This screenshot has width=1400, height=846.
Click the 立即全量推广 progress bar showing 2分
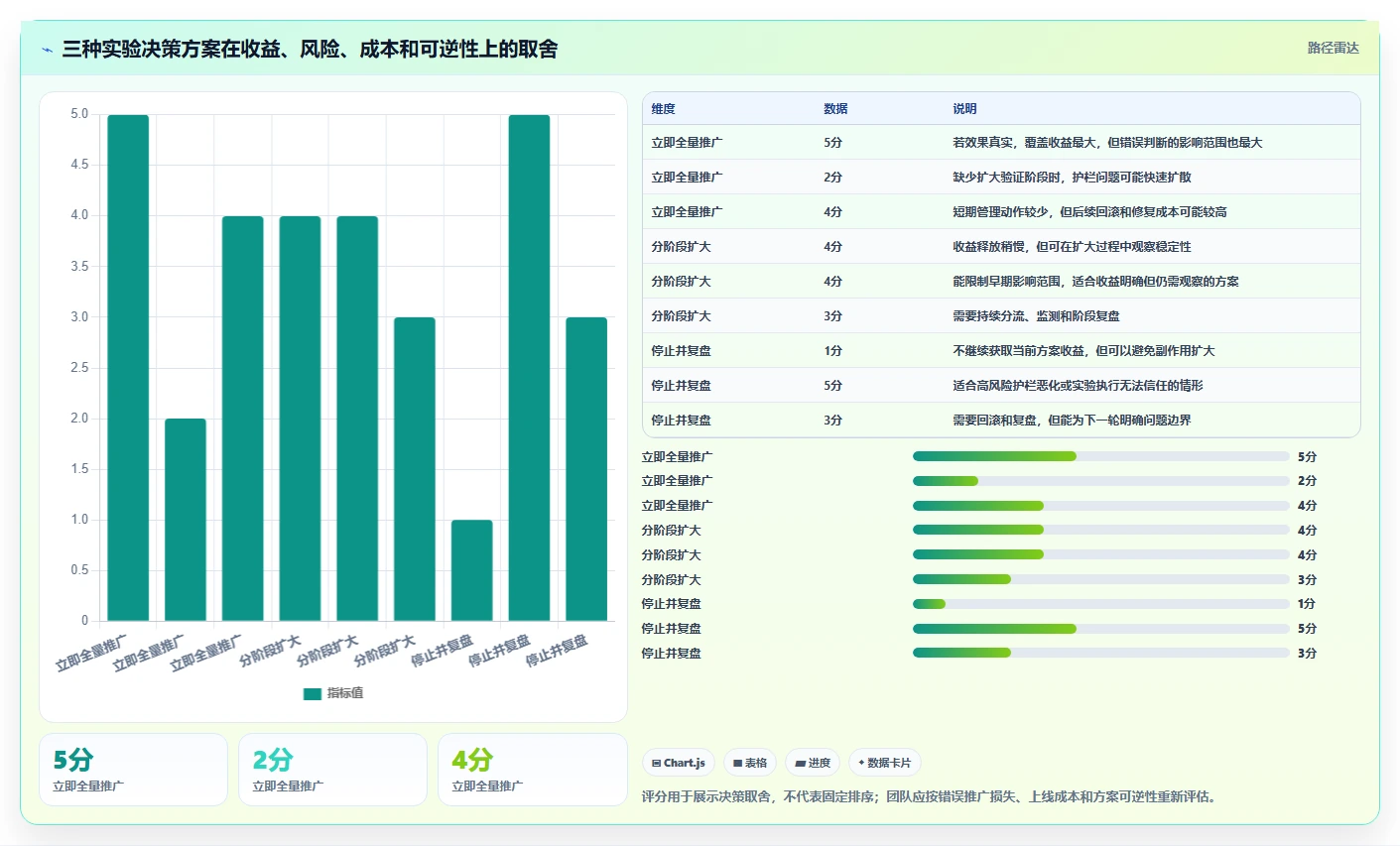point(1100,481)
